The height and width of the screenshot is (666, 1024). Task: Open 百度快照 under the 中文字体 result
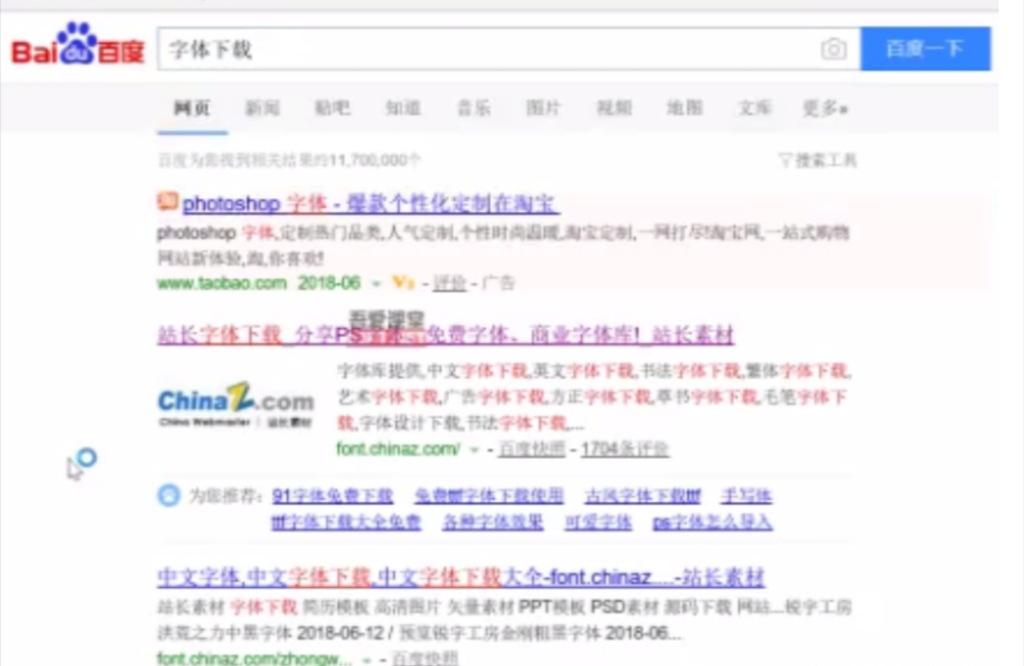click(424, 658)
